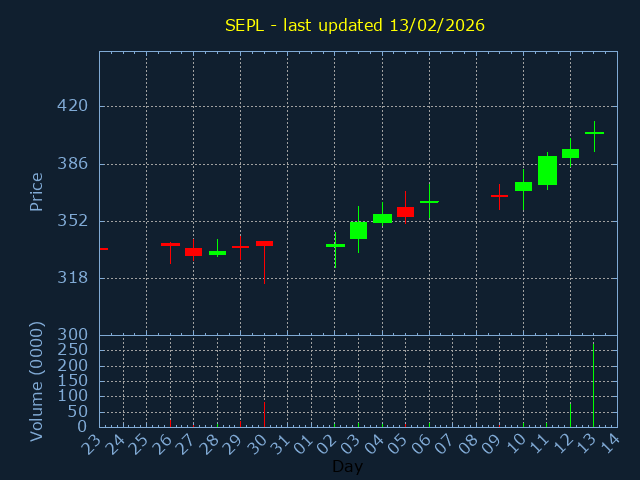The width and height of the screenshot is (640, 480).
Task: Click the large green candlestick on day 11
Action: [547, 170]
